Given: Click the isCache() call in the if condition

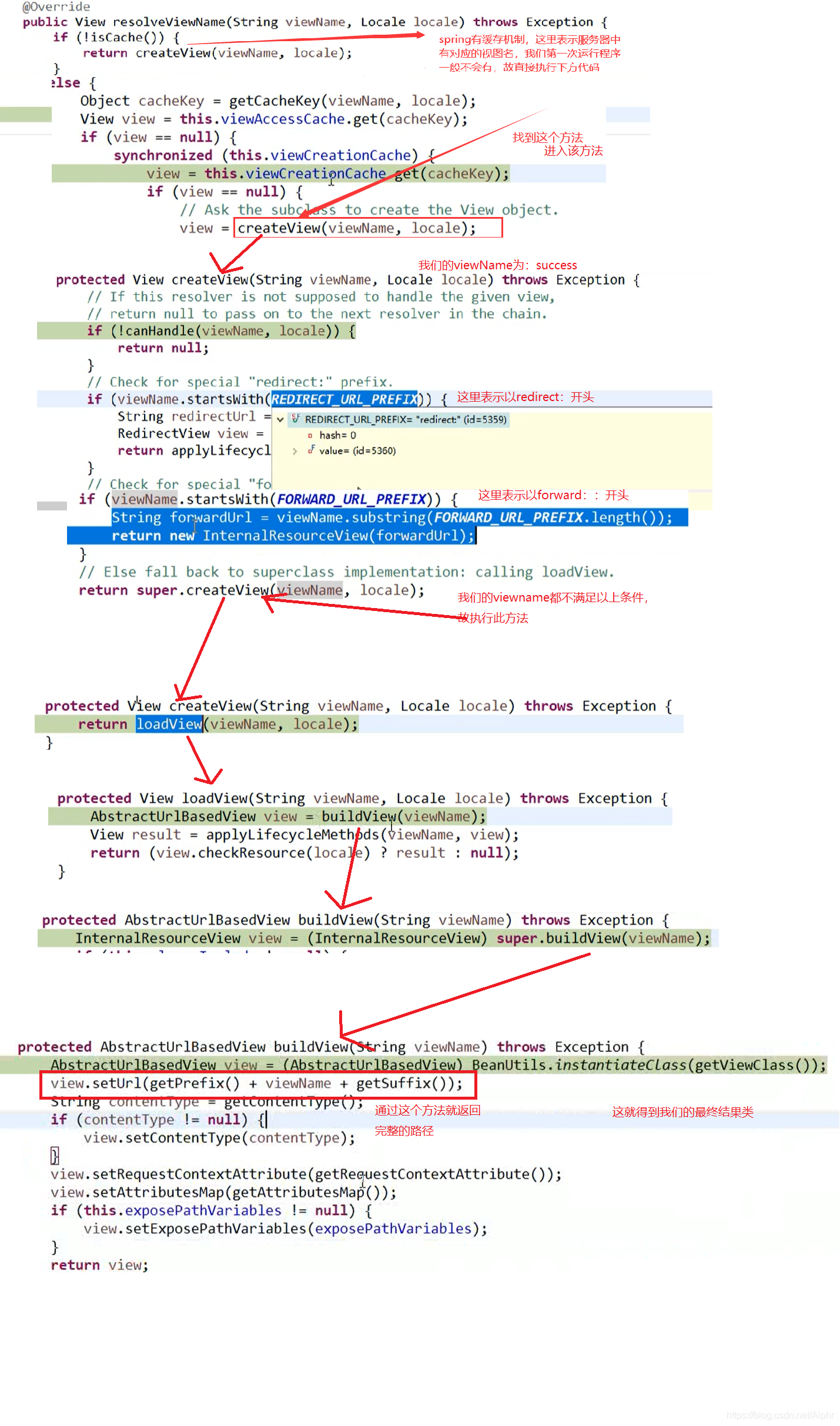Looking at the screenshot, I should pos(123,38).
